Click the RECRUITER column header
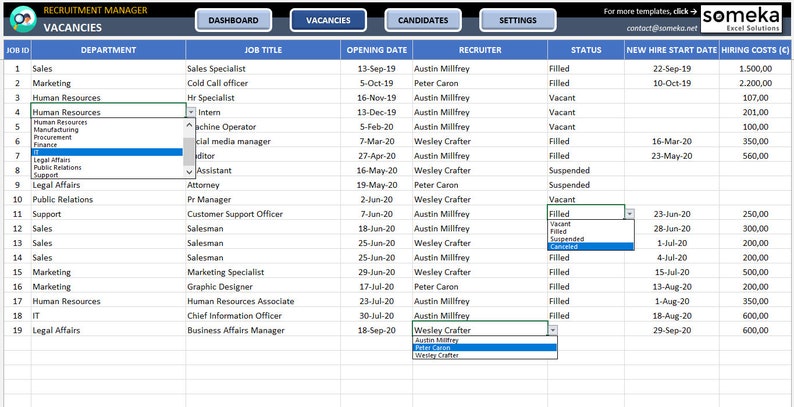Image resolution: width=794 pixels, height=407 pixels. (480, 50)
